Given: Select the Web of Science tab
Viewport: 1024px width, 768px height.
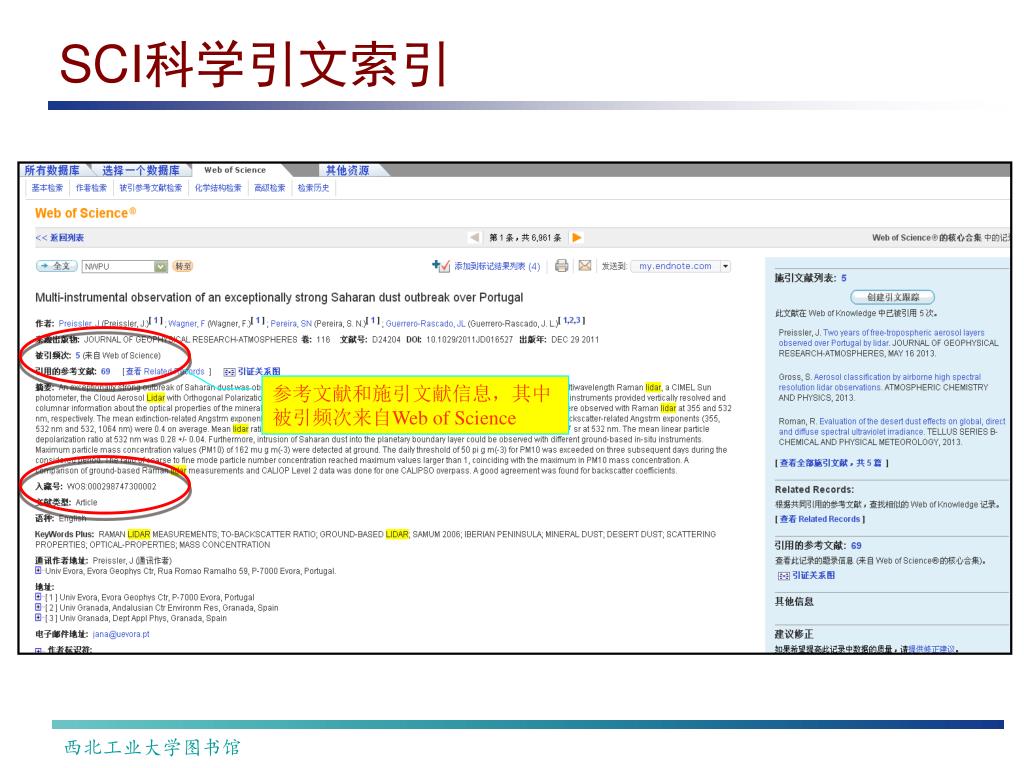Looking at the screenshot, I should (x=235, y=170).
